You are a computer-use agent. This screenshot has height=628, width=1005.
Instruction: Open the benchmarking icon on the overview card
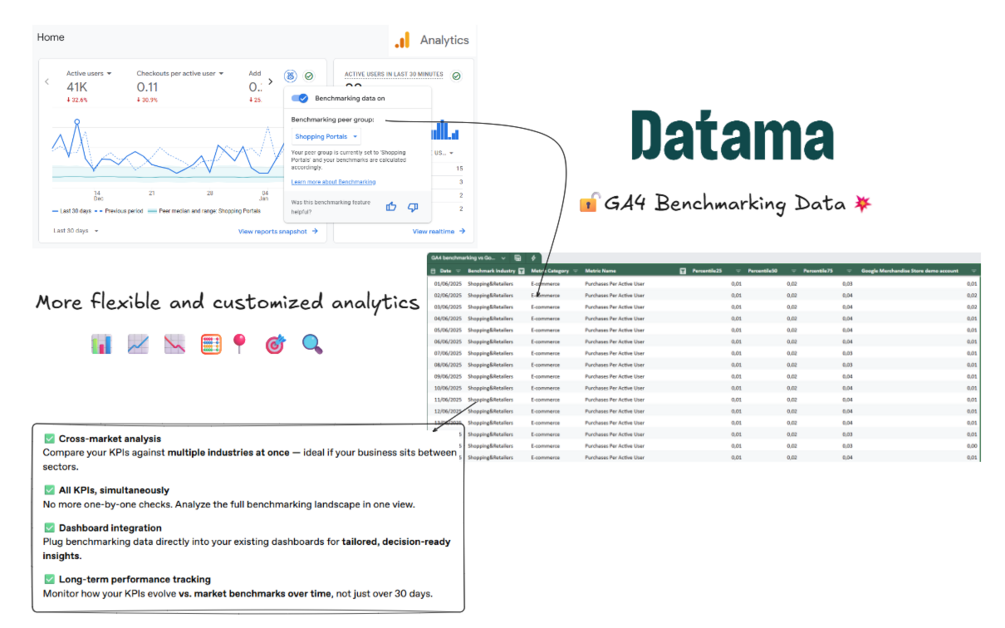pyautogui.click(x=290, y=76)
